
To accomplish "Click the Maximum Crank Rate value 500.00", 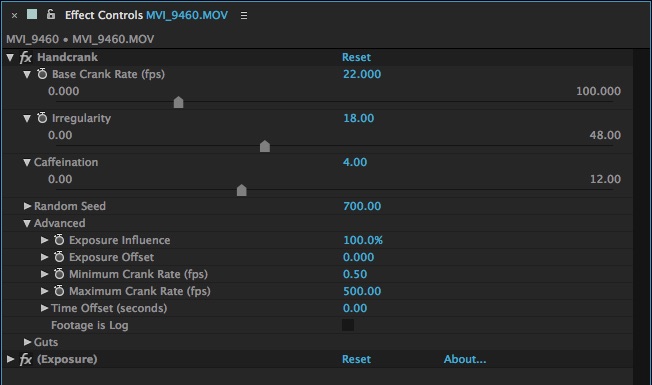I will click(362, 292).
